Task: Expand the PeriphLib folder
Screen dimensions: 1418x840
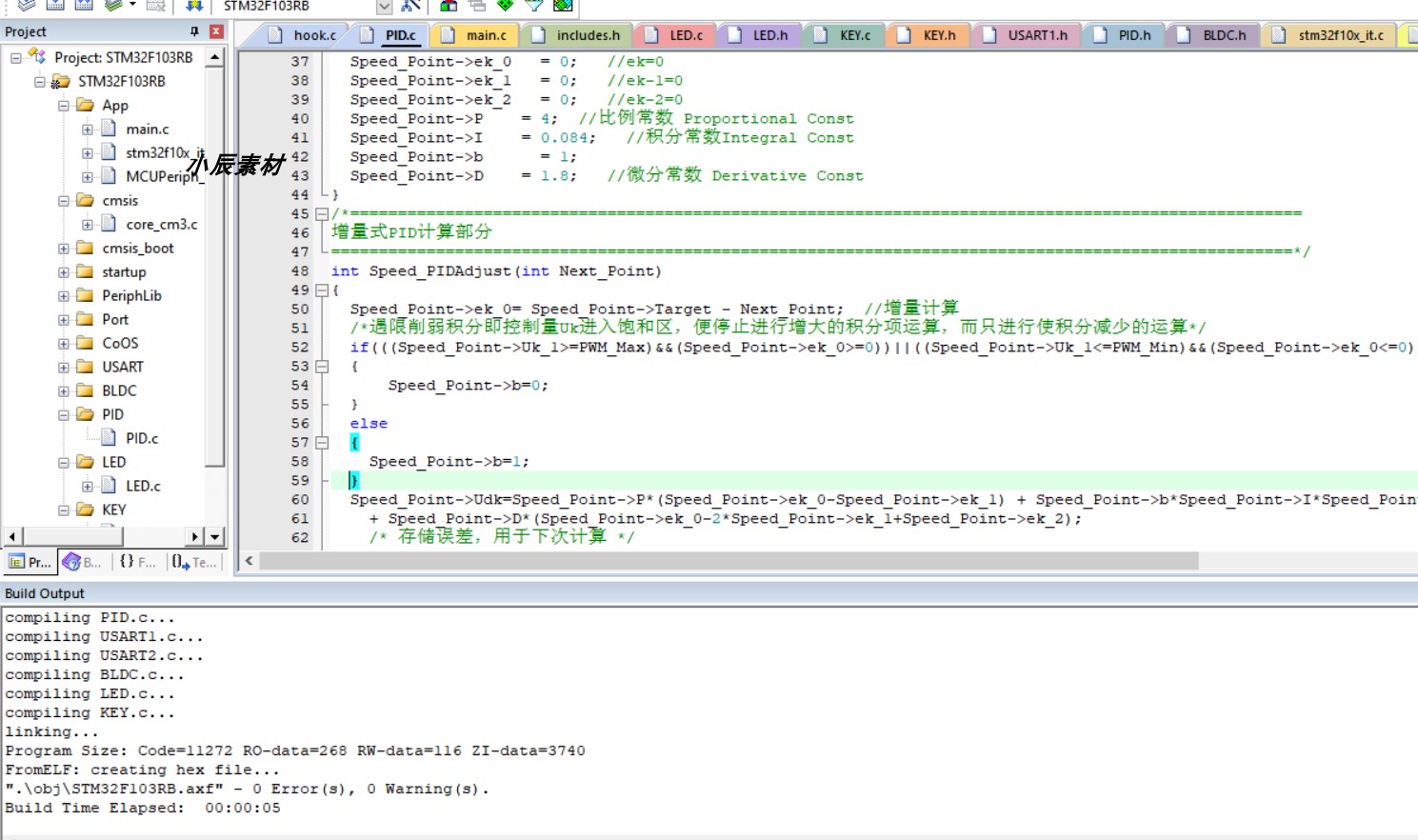Action: (x=64, y=296)
